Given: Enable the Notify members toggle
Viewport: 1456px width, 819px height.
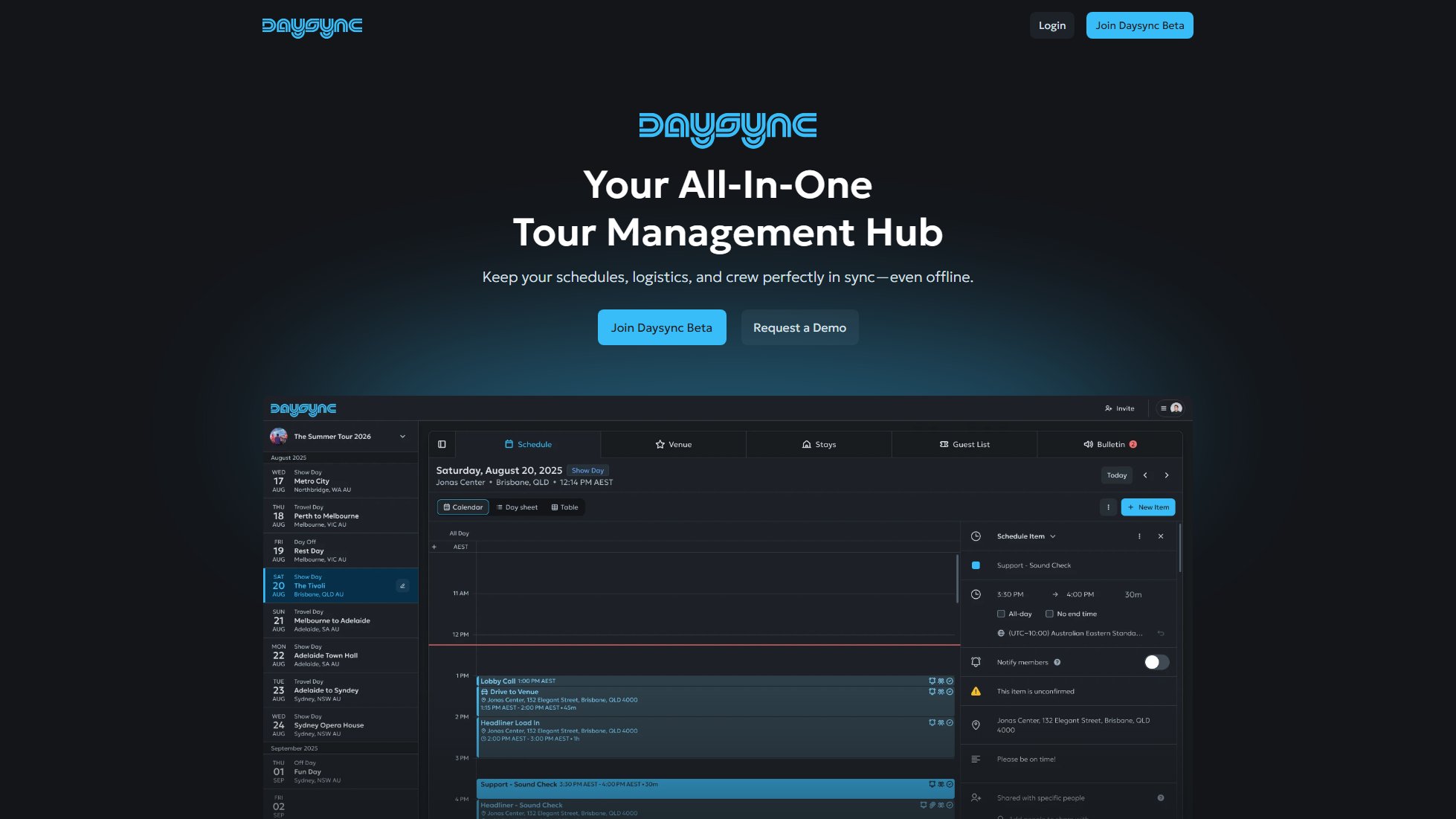Looking at the screenshot, I should (1156, 662).
